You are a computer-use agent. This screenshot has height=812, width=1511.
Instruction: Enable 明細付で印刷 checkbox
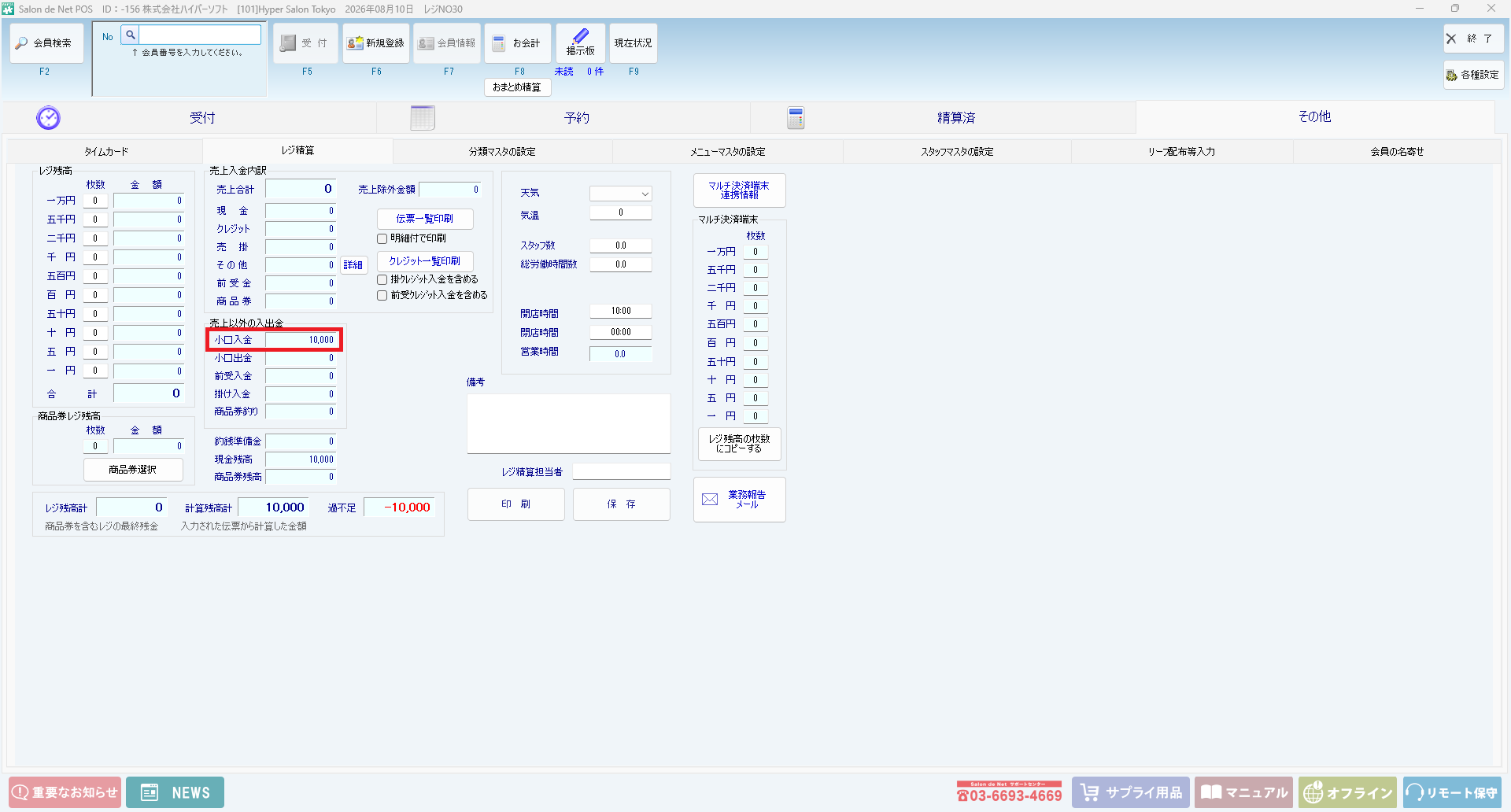tap(382, 238)
